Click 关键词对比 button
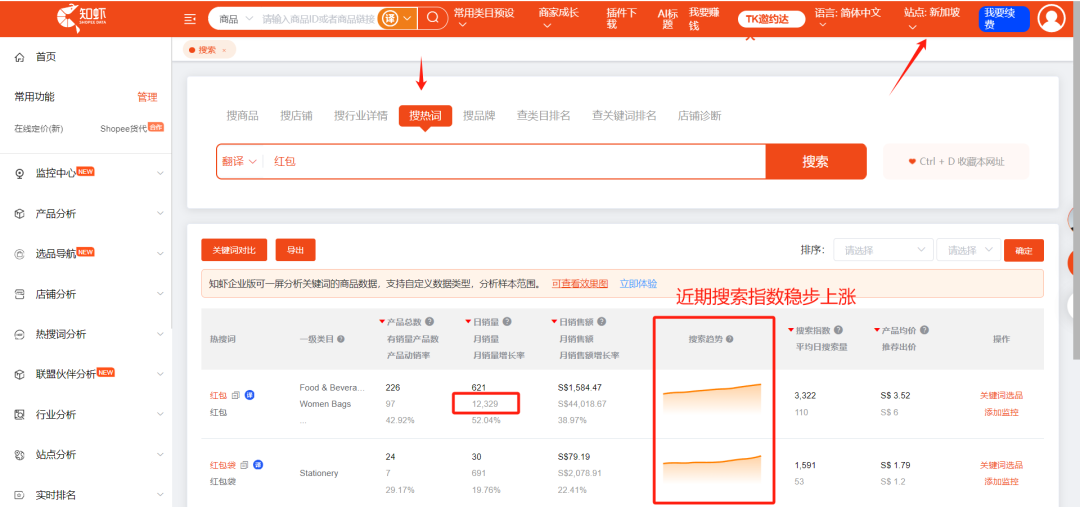 pyautogui.click(x=233, y=250)
